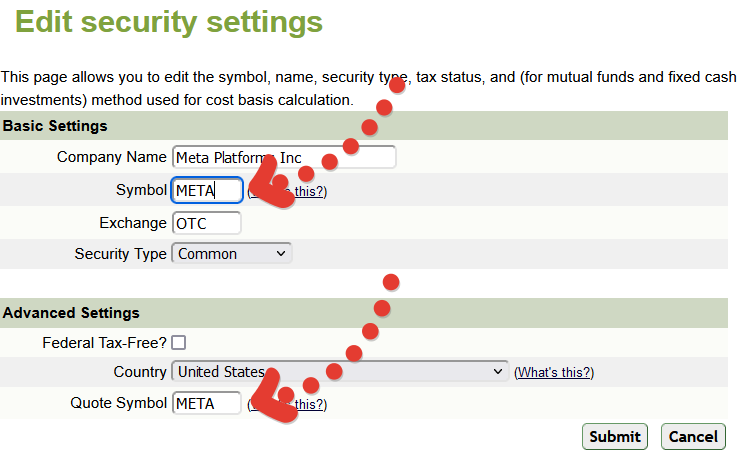Cancel editing the security settings
The width and height of the screenshot is (739, 467).
693,436
